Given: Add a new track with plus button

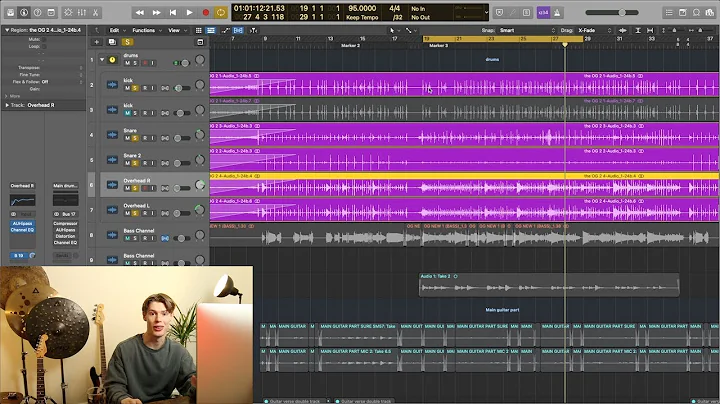Looking at the screenshot, I should [x=96, y=42].
